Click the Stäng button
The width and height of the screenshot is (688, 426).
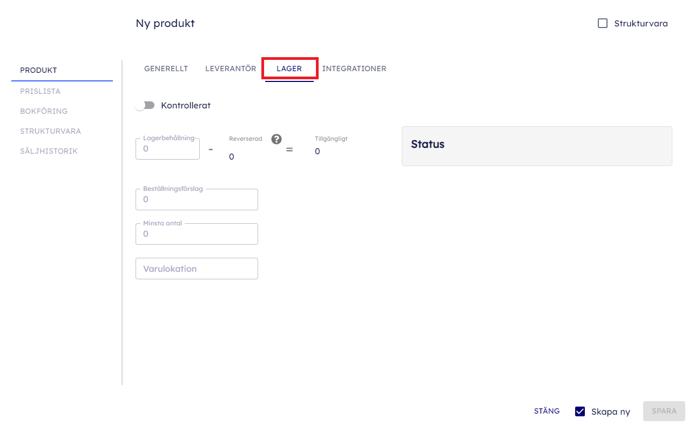pyautogui.click(x=546, y=411)
